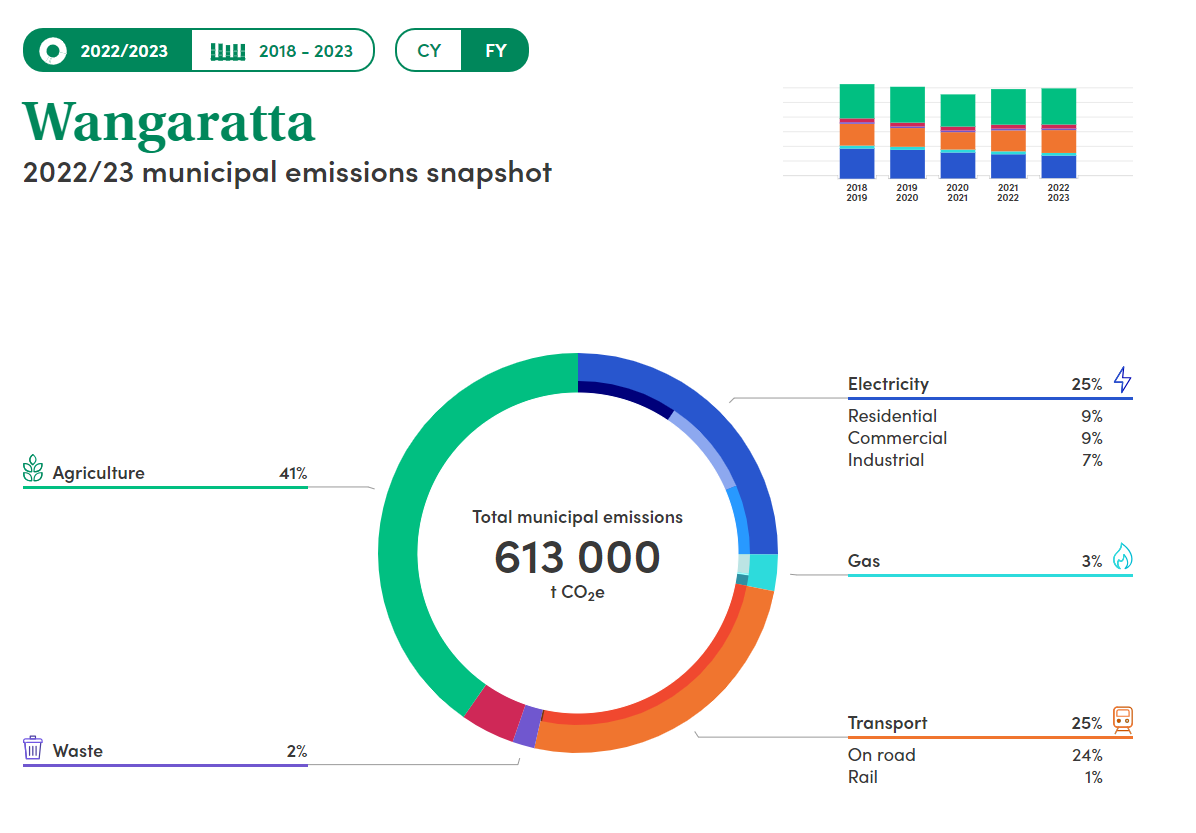Click the Residential electricity row

(x=892, y=416)
